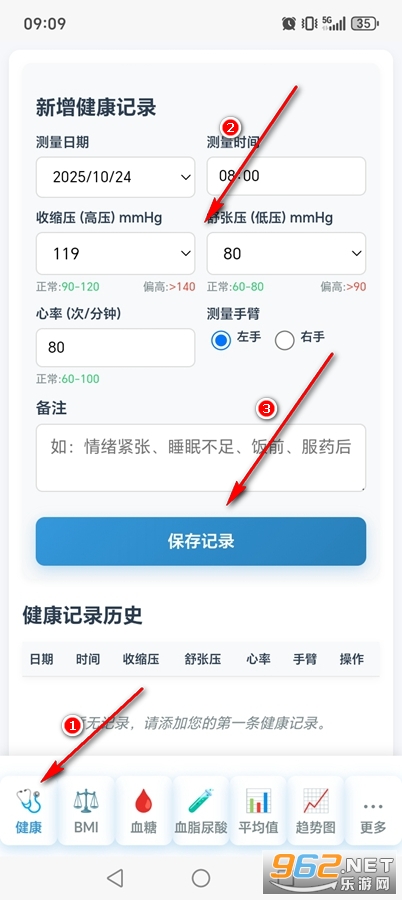Viewport: 402px width, 900px height.
Task: Open the 平均值 bar chart icon
Action: tap(258, 800)
